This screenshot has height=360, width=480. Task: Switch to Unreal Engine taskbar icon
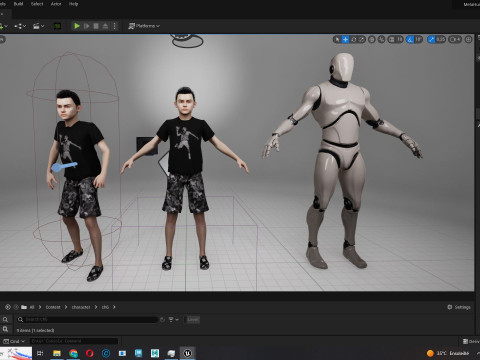(x=188, y=353)
